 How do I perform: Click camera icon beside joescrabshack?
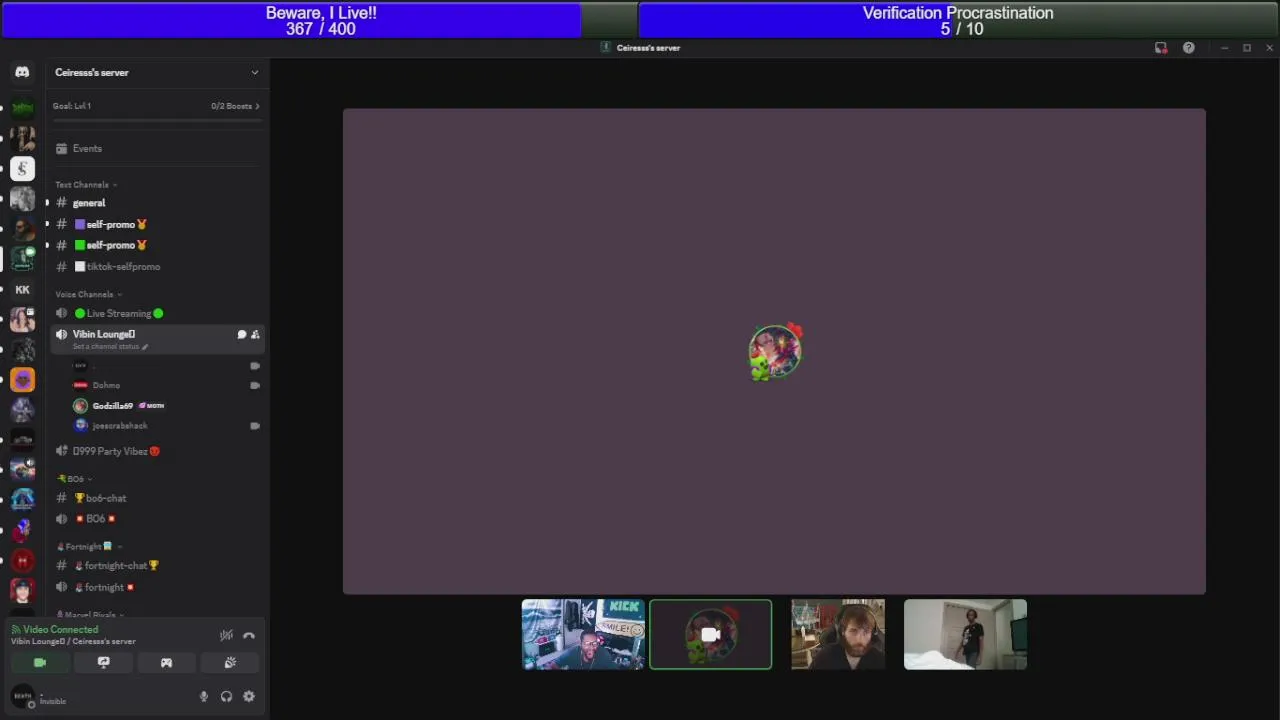click(x=255, y=426)
